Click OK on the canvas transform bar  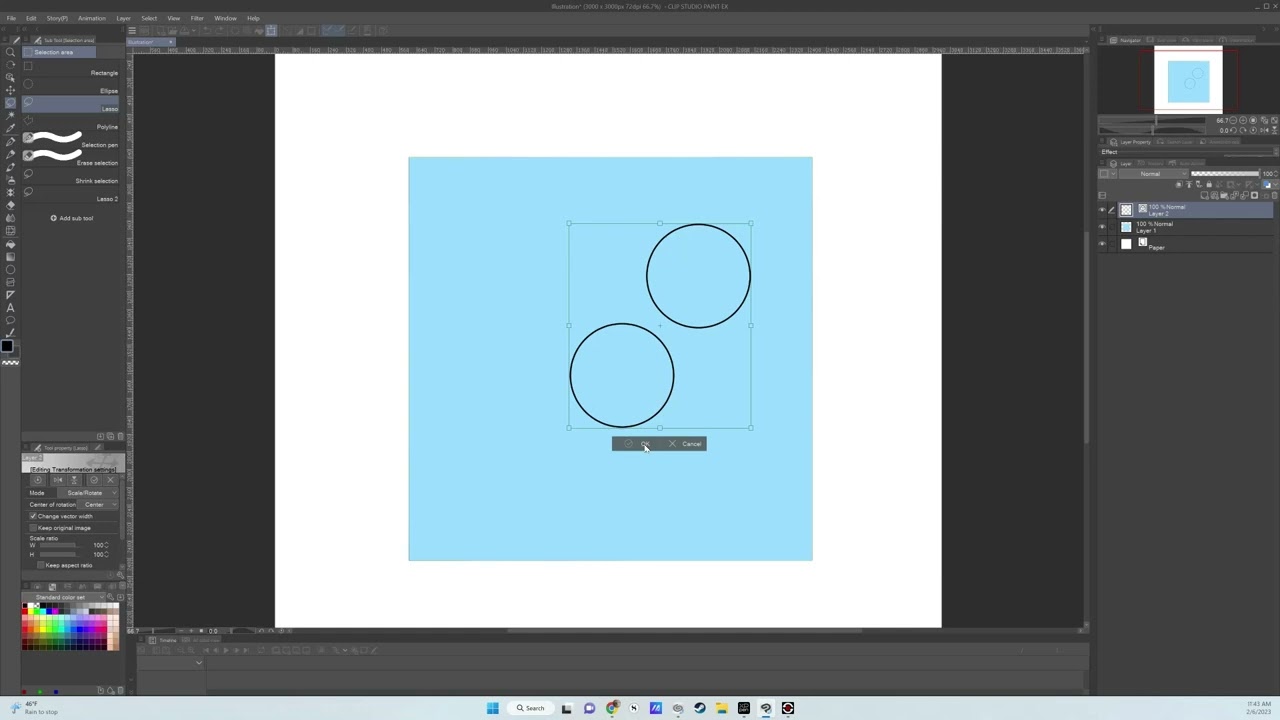(637, 444)
